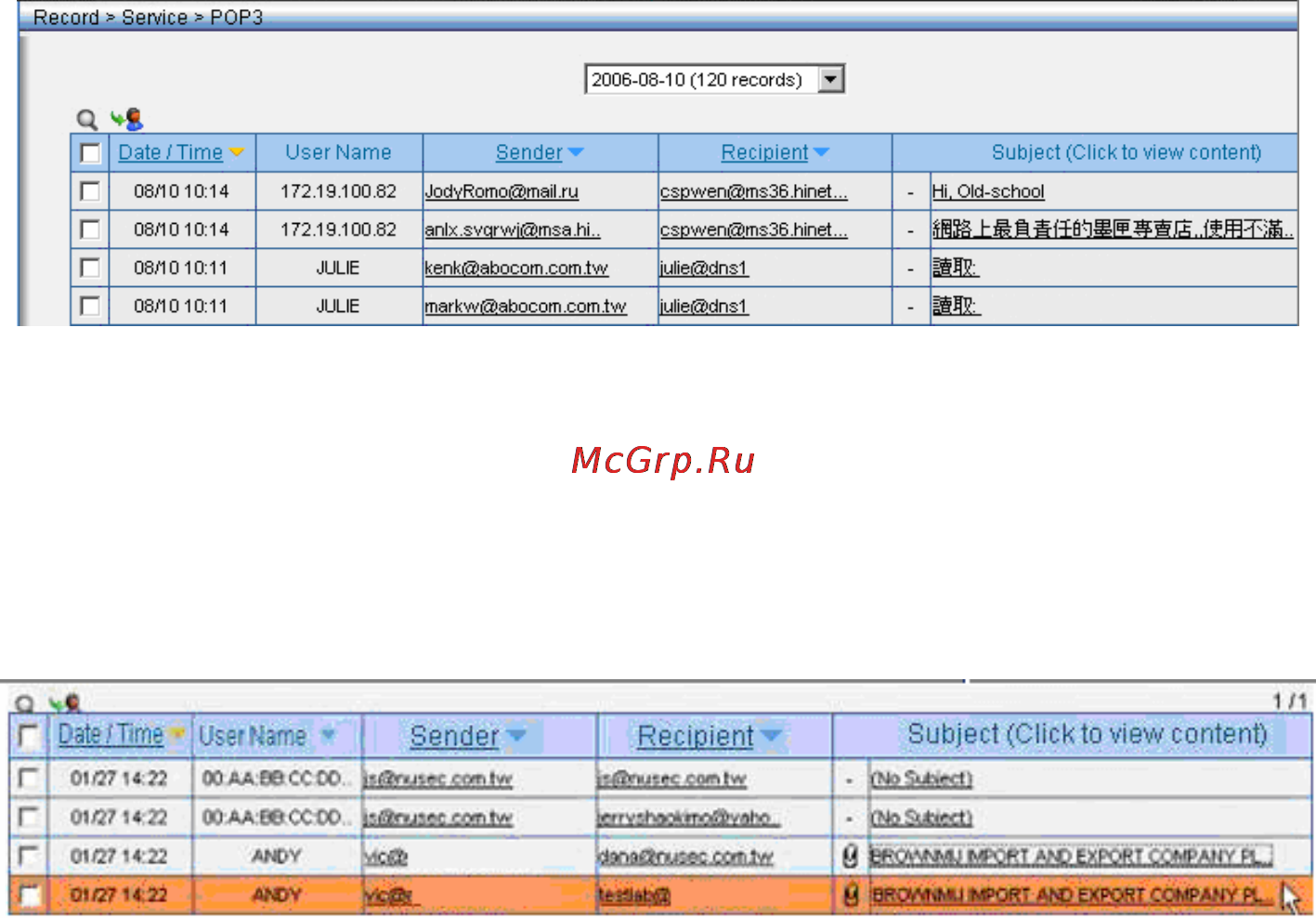Open the Chinese subject in anlx.svqrwj row
Viewport: 1316px width, 918px height.
tap(1113, 229)
